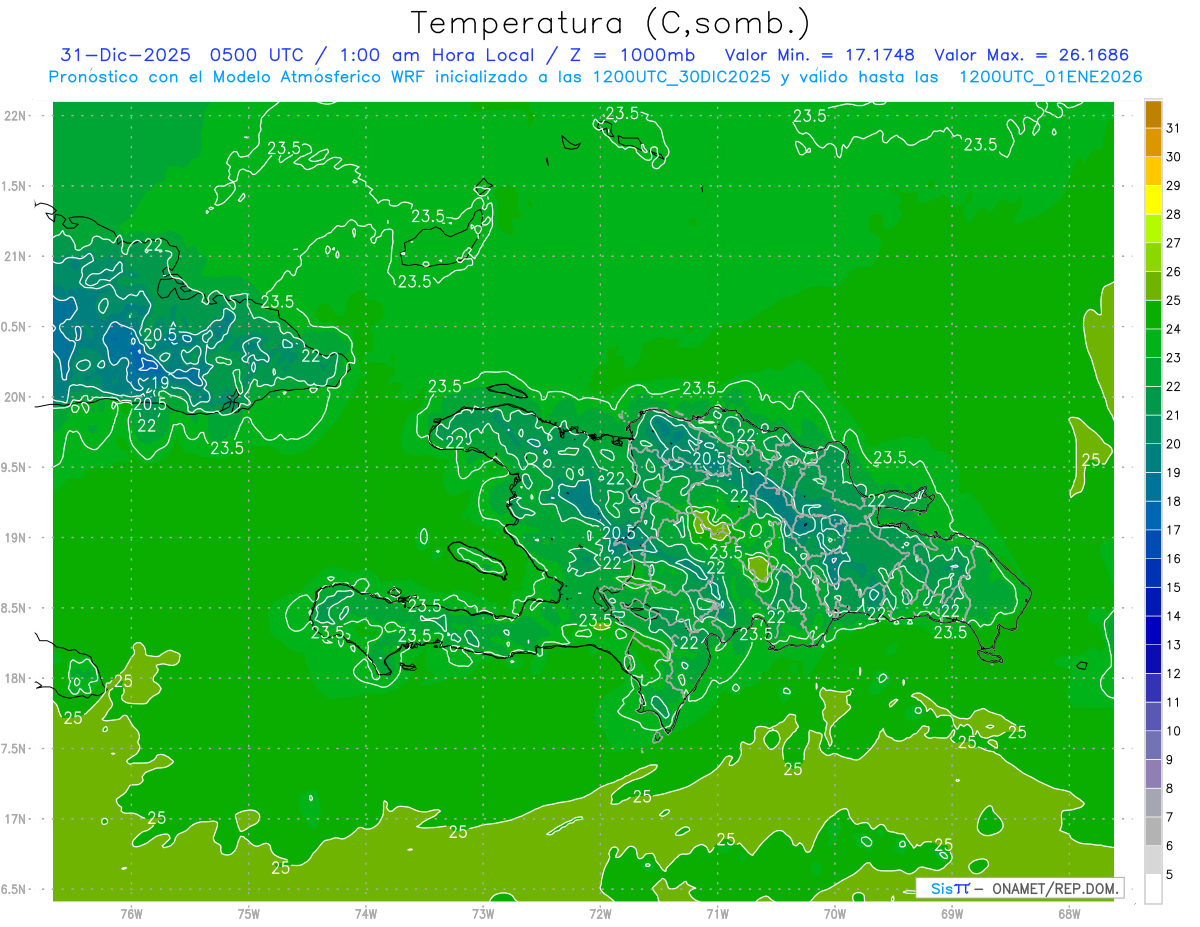Click the blue 'Sis' logo text
Screen dimensions: 1200x927
[941, 889]
